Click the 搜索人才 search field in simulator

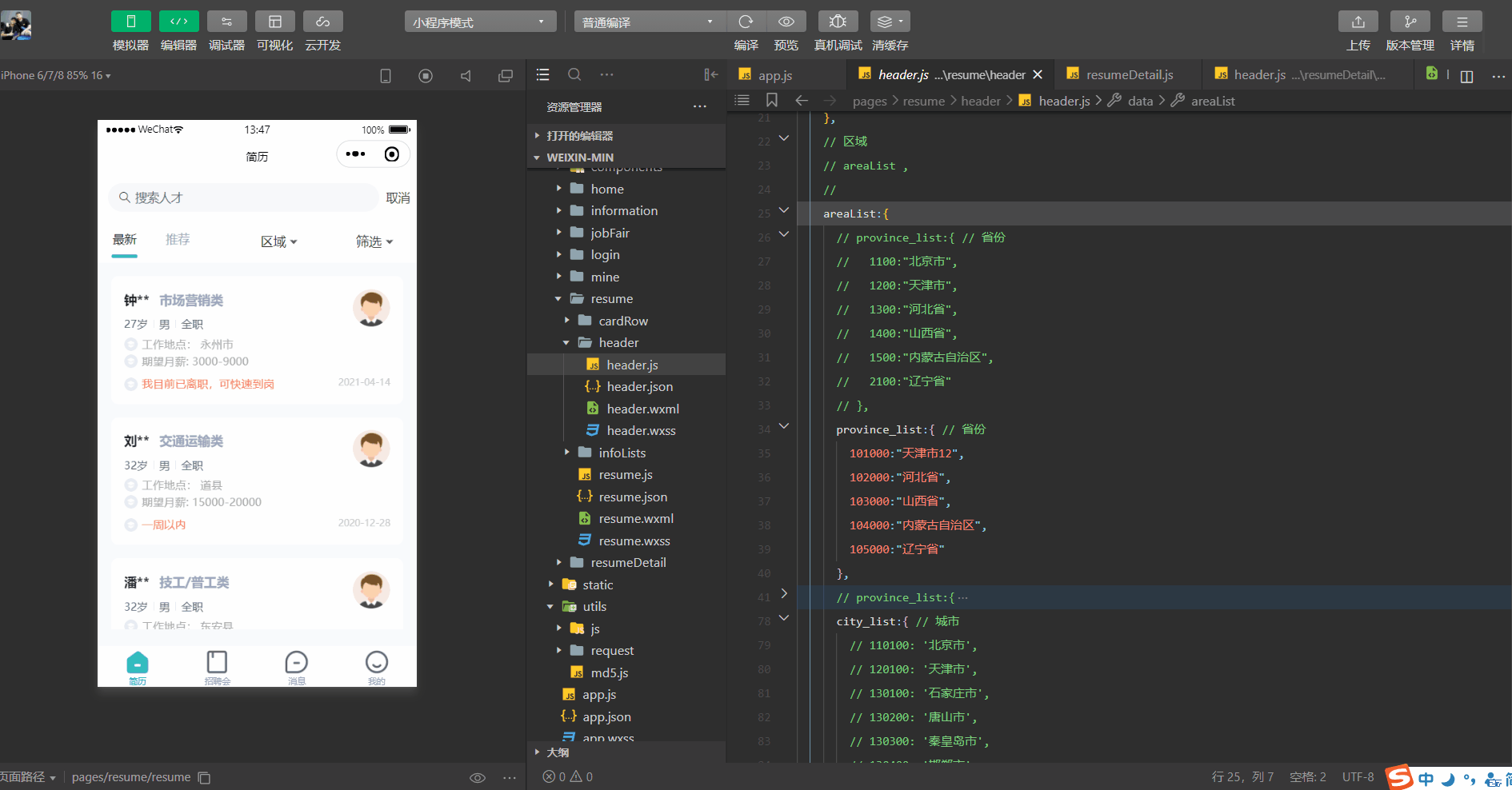click(x=243, y=197)
